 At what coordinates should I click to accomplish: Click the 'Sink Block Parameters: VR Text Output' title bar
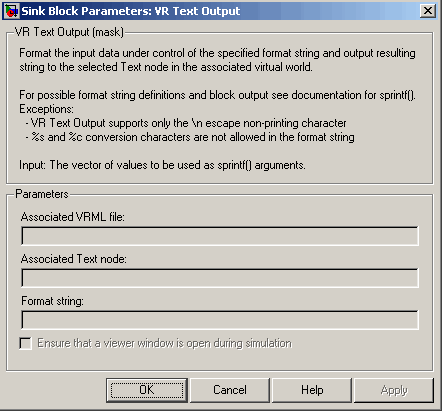point(220,11)
